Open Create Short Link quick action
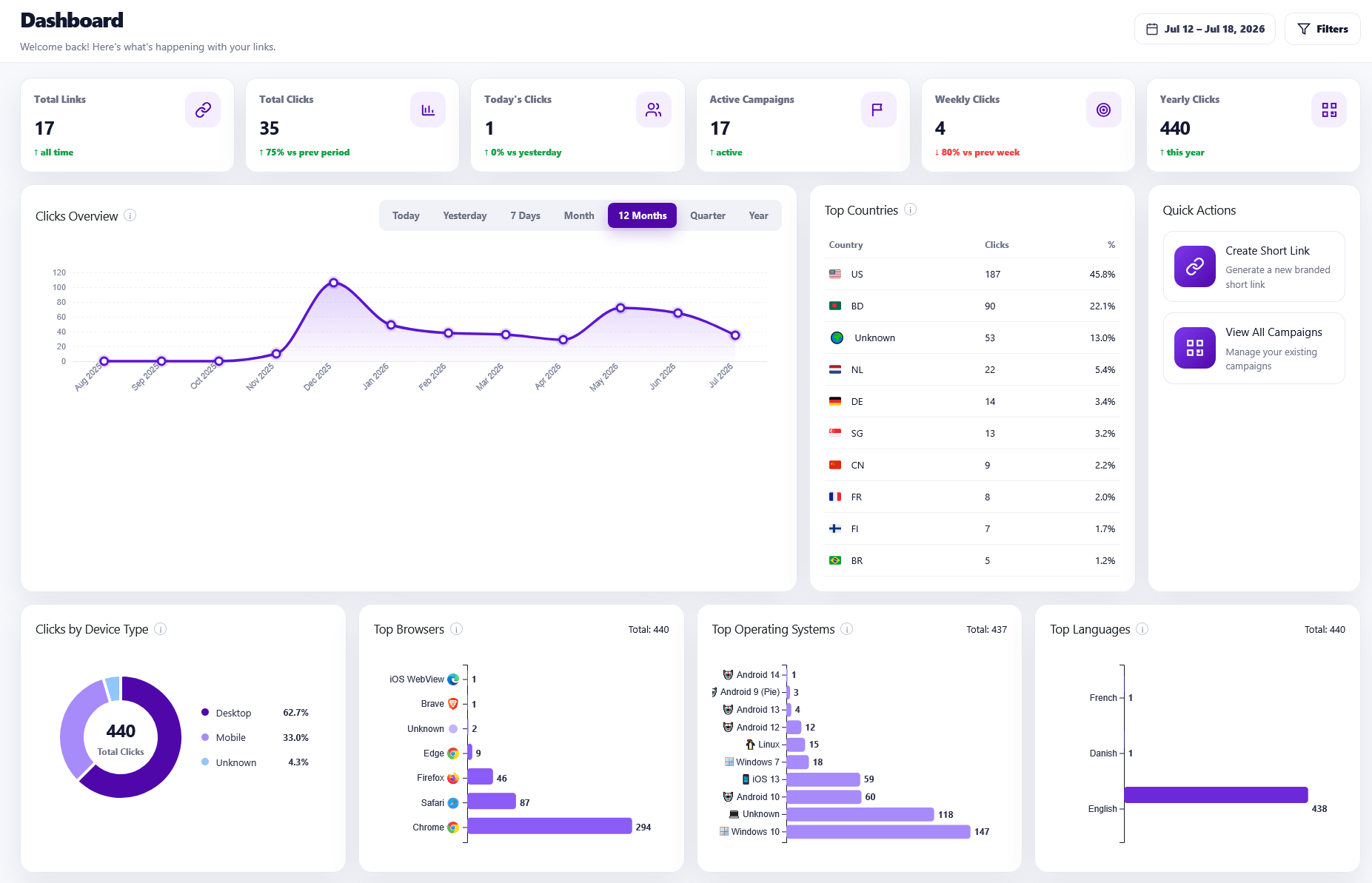Viewport: 1372px width, 883px height. [1254, 266]
